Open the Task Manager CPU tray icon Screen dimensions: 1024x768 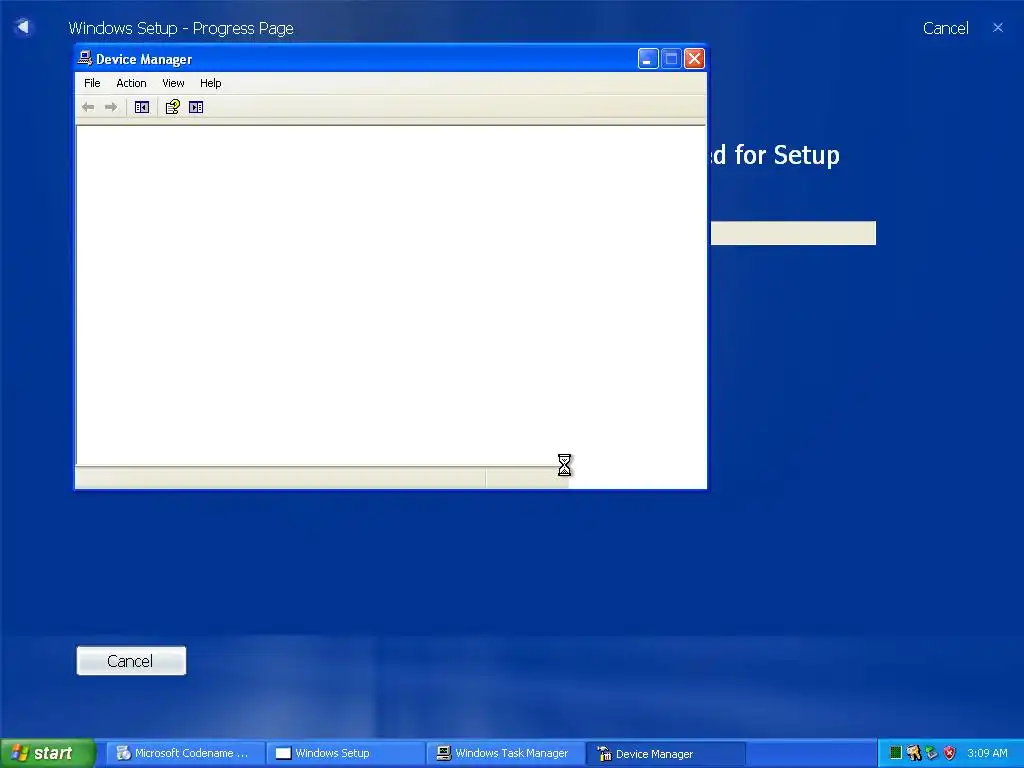[x=896, y=753]
